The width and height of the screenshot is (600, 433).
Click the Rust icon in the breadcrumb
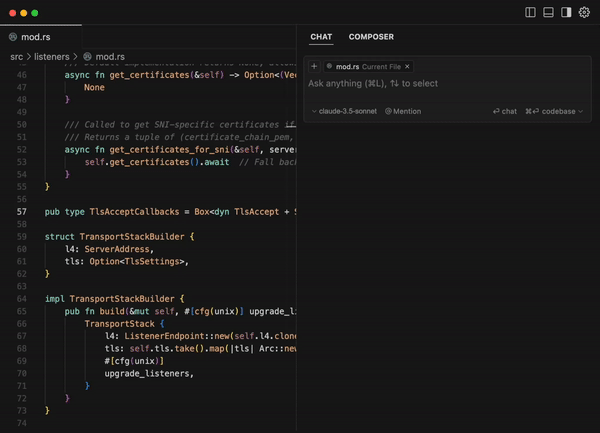click(x=87, y=57)
